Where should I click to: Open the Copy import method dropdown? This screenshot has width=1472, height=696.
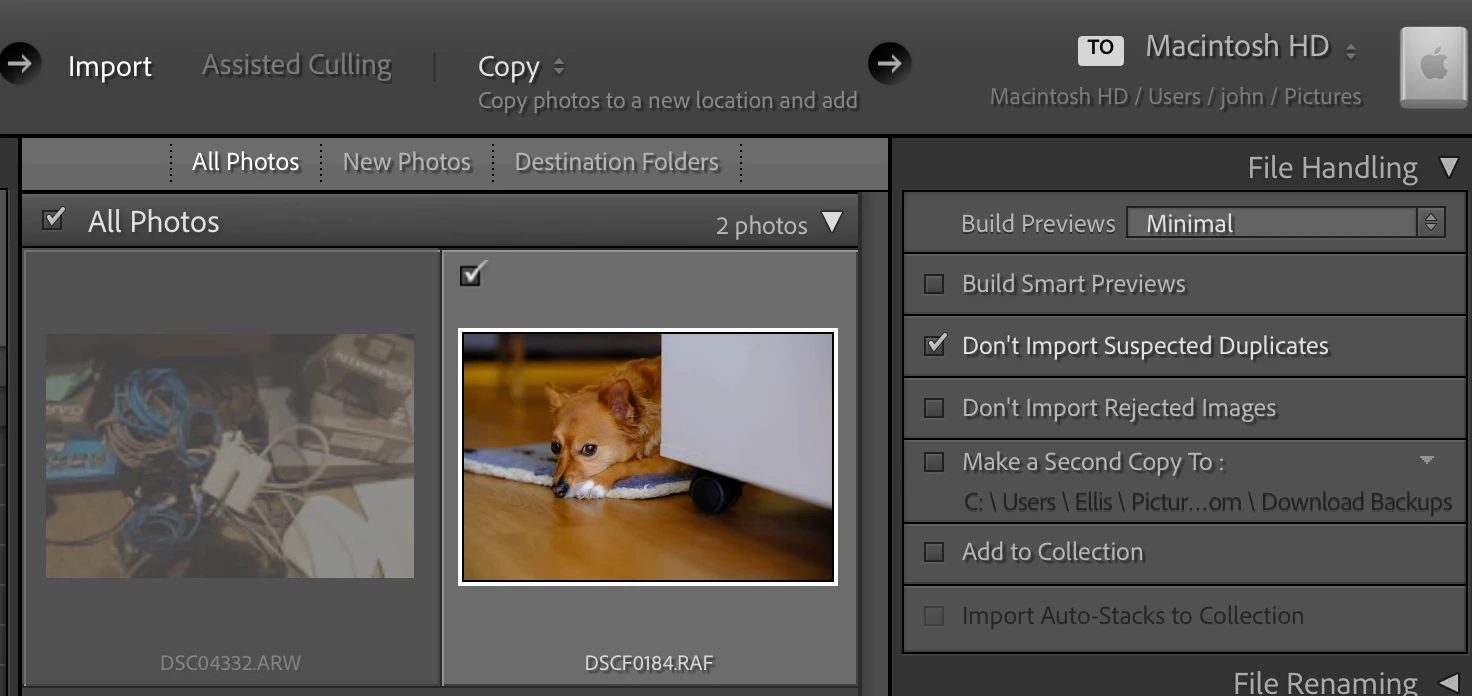[520, 67]
